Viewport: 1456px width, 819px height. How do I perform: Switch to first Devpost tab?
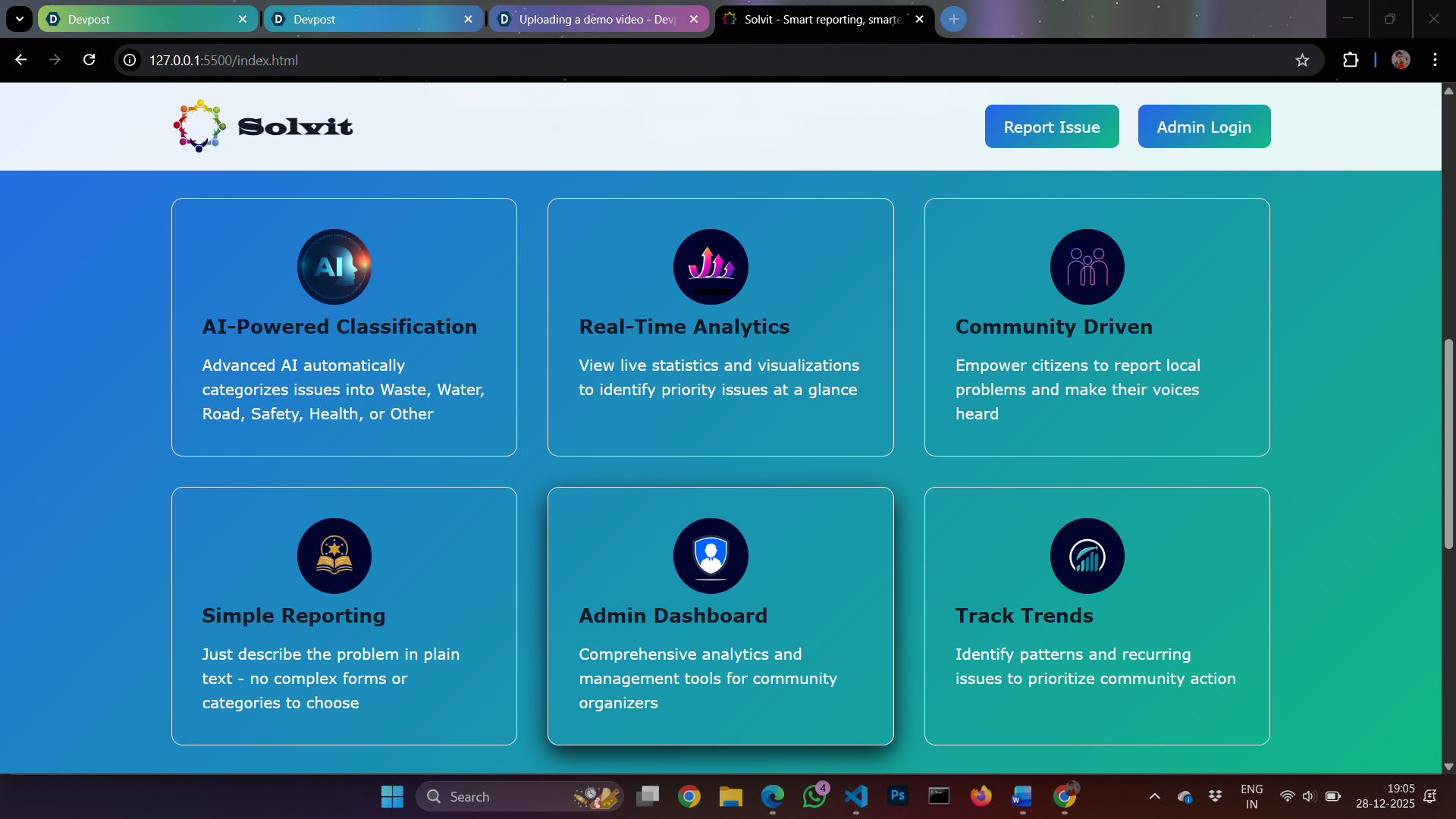click(x=146, y=19)
